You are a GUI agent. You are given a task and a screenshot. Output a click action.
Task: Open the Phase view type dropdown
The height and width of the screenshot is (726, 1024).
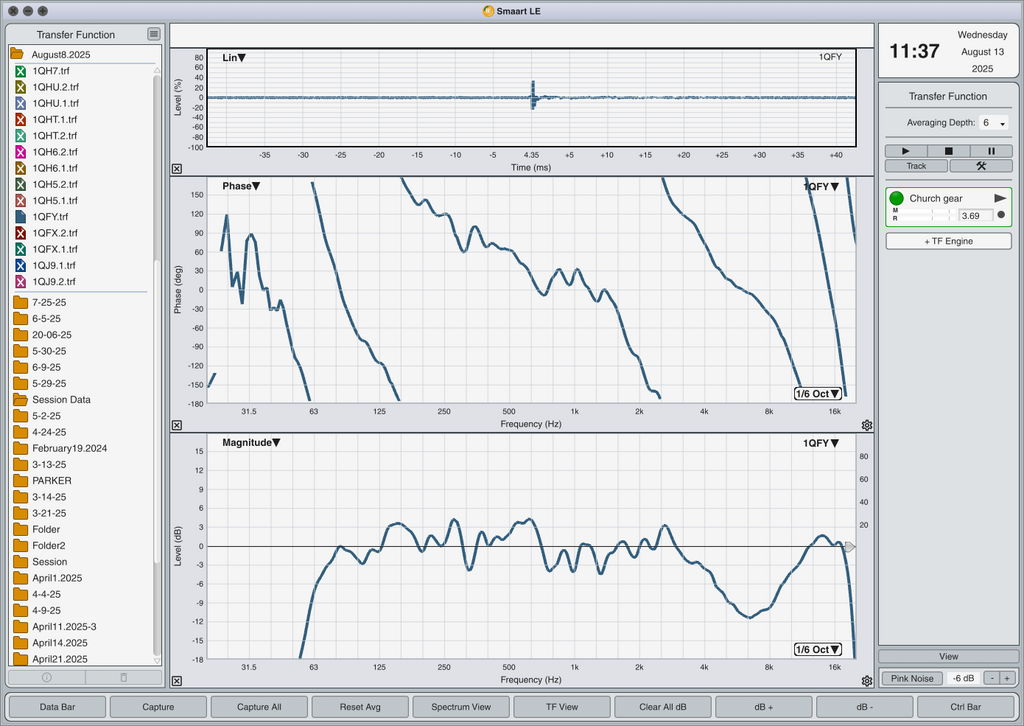241,186
